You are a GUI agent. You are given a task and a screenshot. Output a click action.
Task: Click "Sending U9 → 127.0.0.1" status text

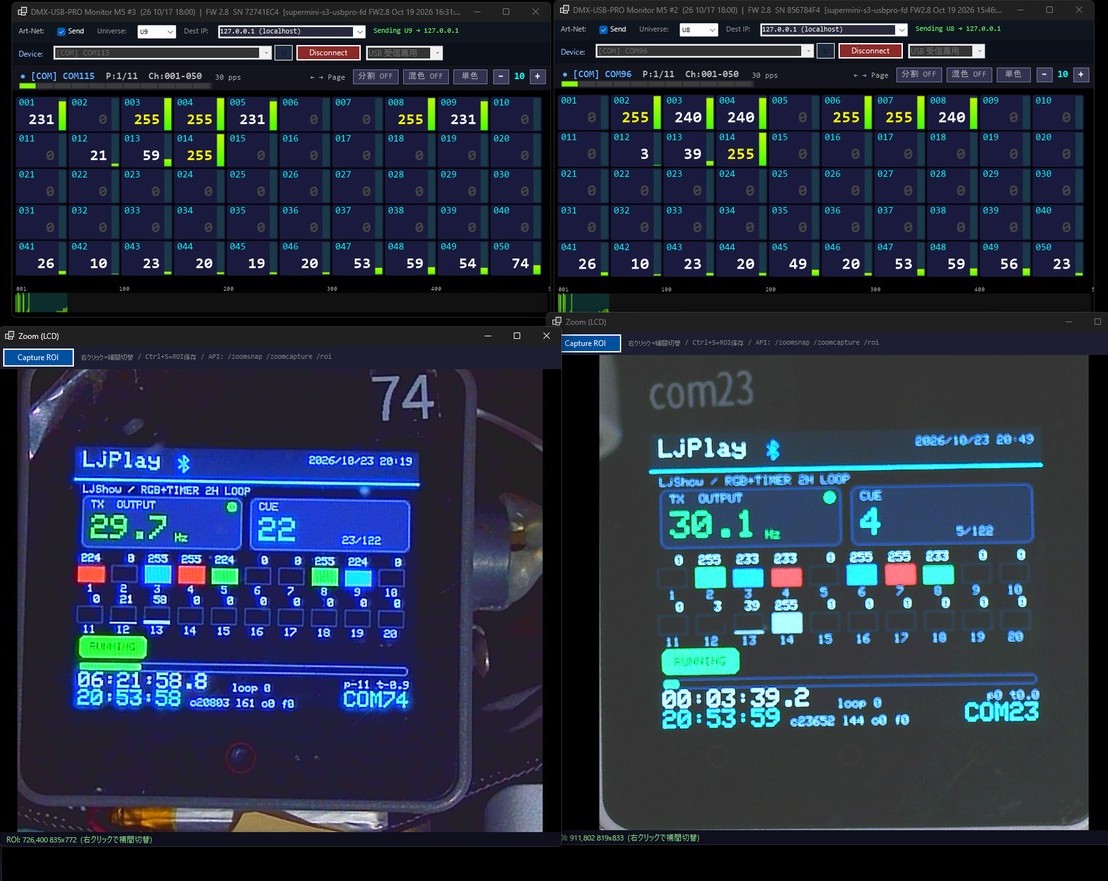click(x=416, y=31)
